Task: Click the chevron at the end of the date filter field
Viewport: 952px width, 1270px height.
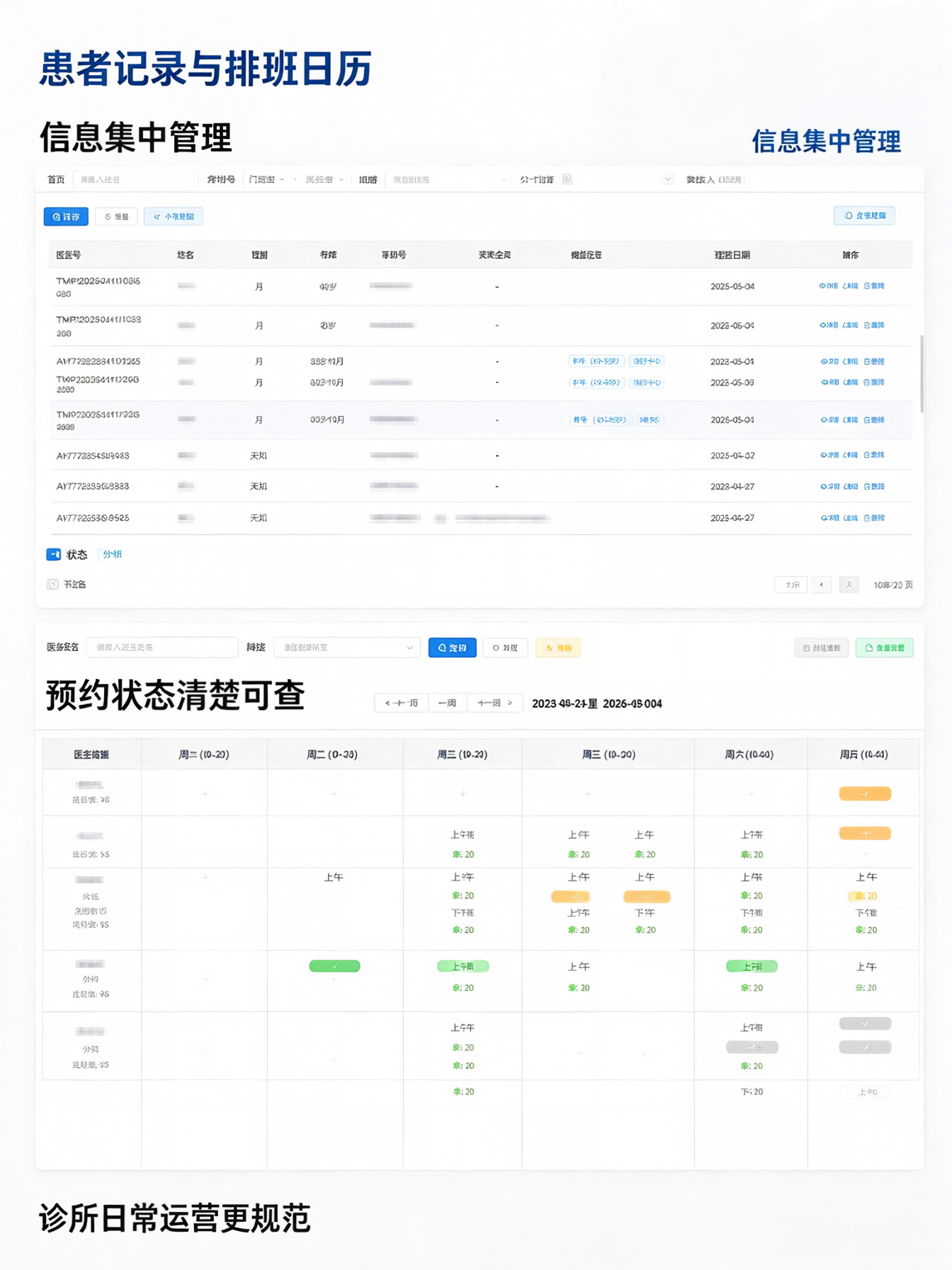Action: 667,179
